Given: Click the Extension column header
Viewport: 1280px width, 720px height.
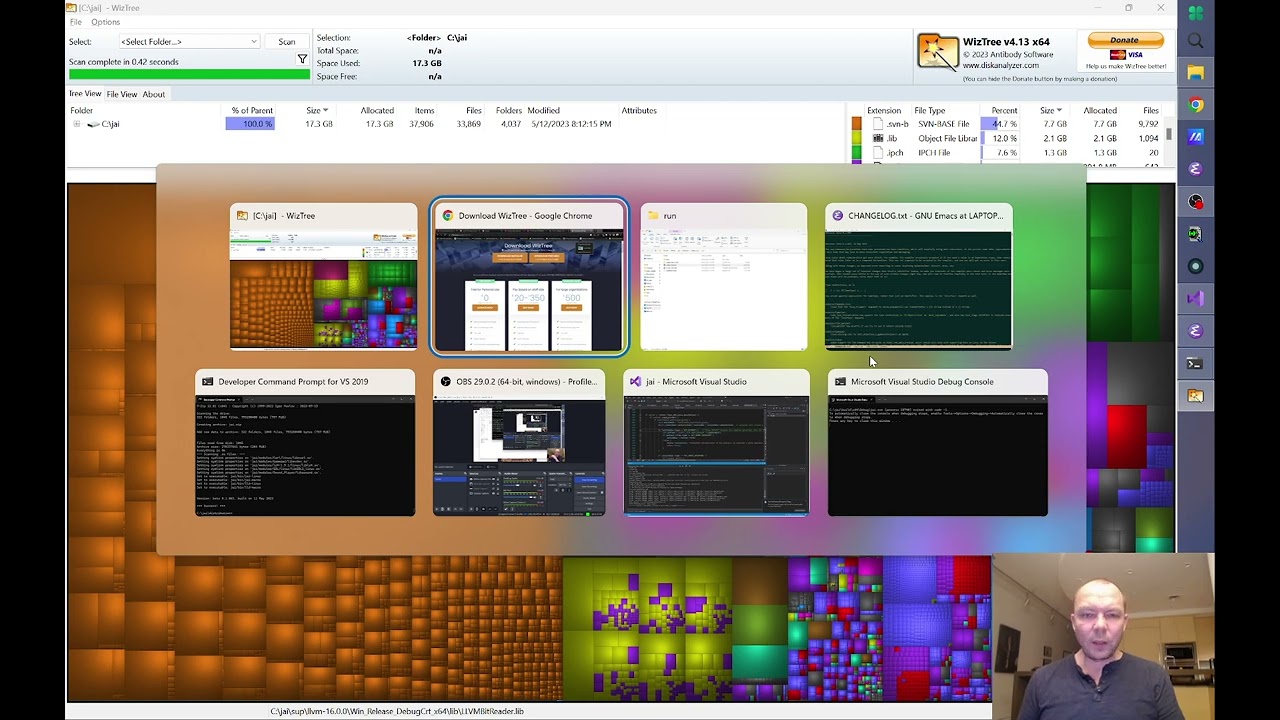Looking at the screenshot, I should 884,110.
